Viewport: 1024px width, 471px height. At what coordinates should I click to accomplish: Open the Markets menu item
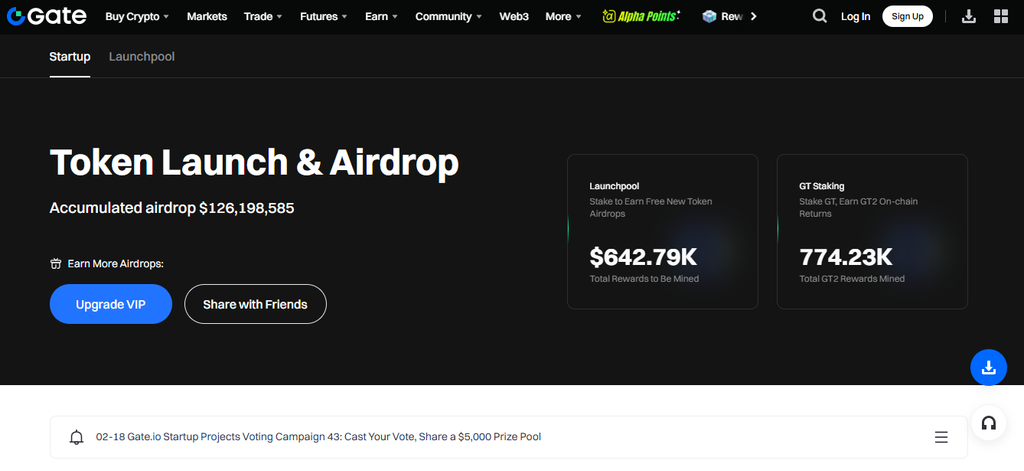207,16
